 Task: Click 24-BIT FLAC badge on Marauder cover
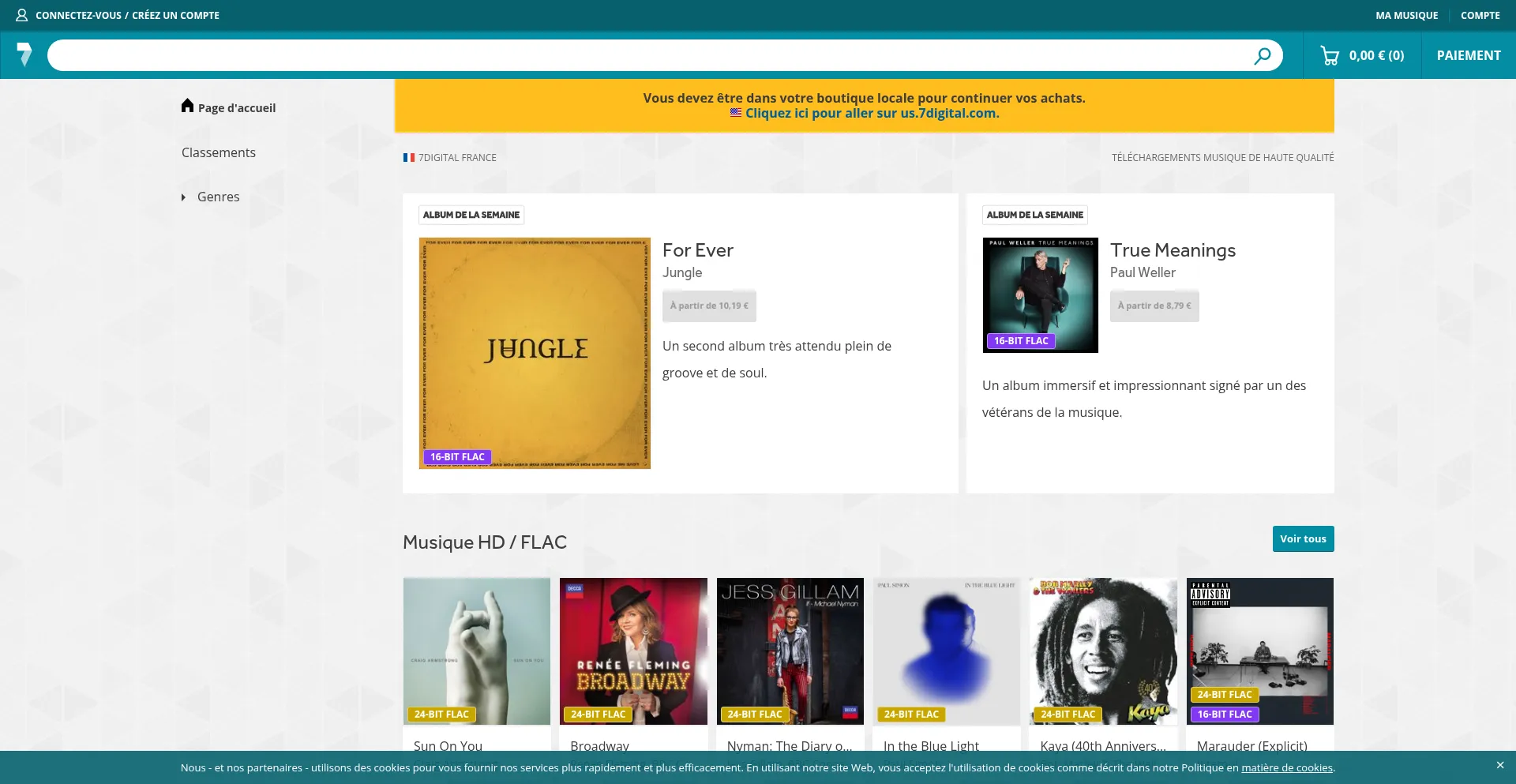[x=1225, y=694]
